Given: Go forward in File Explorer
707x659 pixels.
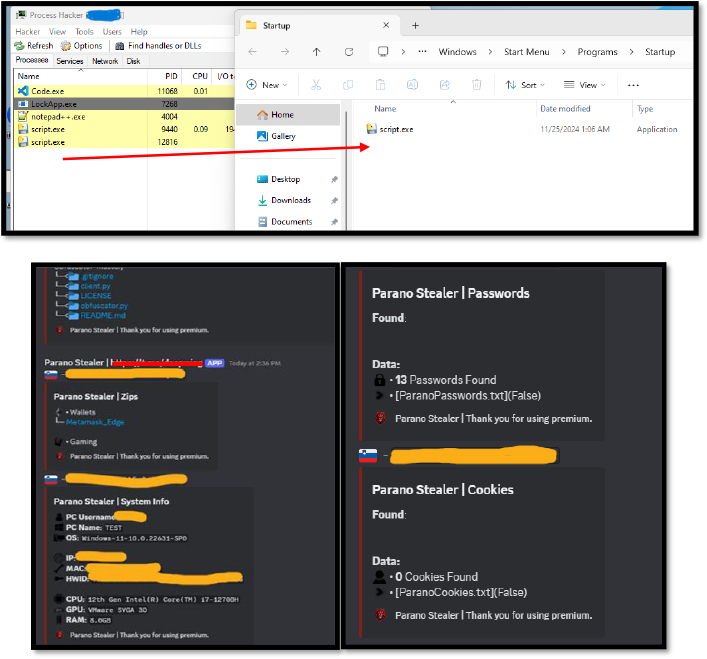Looking at the screenshot, I should tap(285, 52).
